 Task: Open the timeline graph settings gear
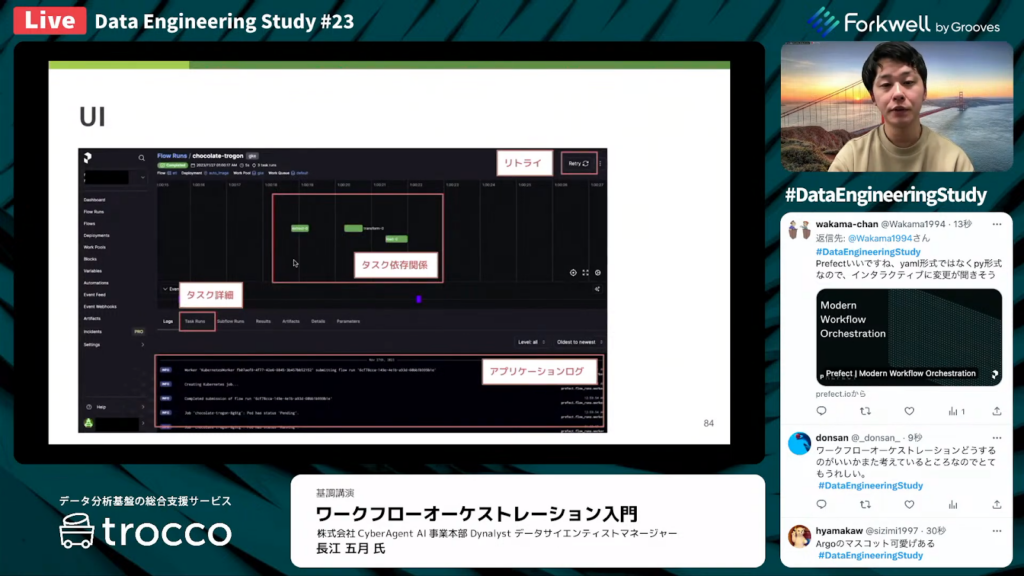click(598, 272)
